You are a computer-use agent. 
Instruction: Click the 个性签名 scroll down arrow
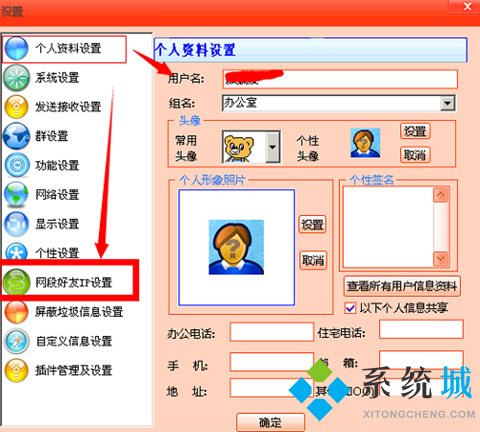(x=441, y=258)
